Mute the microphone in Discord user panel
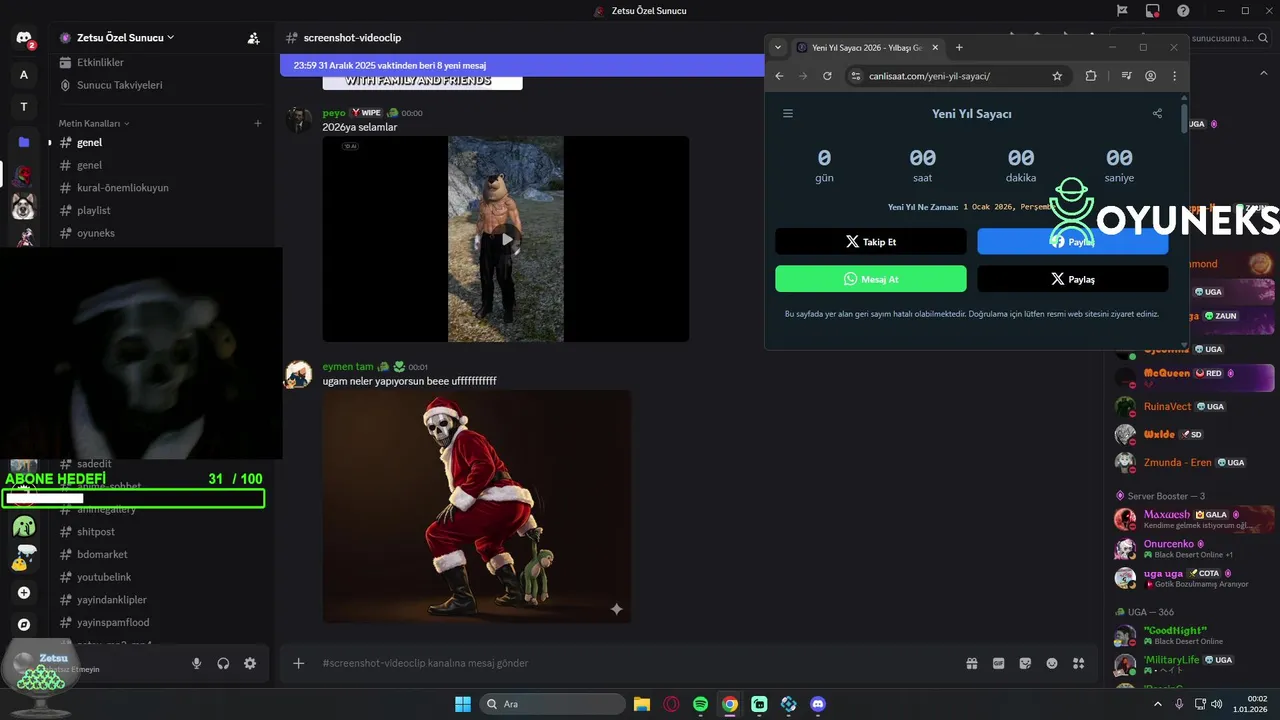Viewport: 1280px width, 720px height. click(x=196, y=663)
